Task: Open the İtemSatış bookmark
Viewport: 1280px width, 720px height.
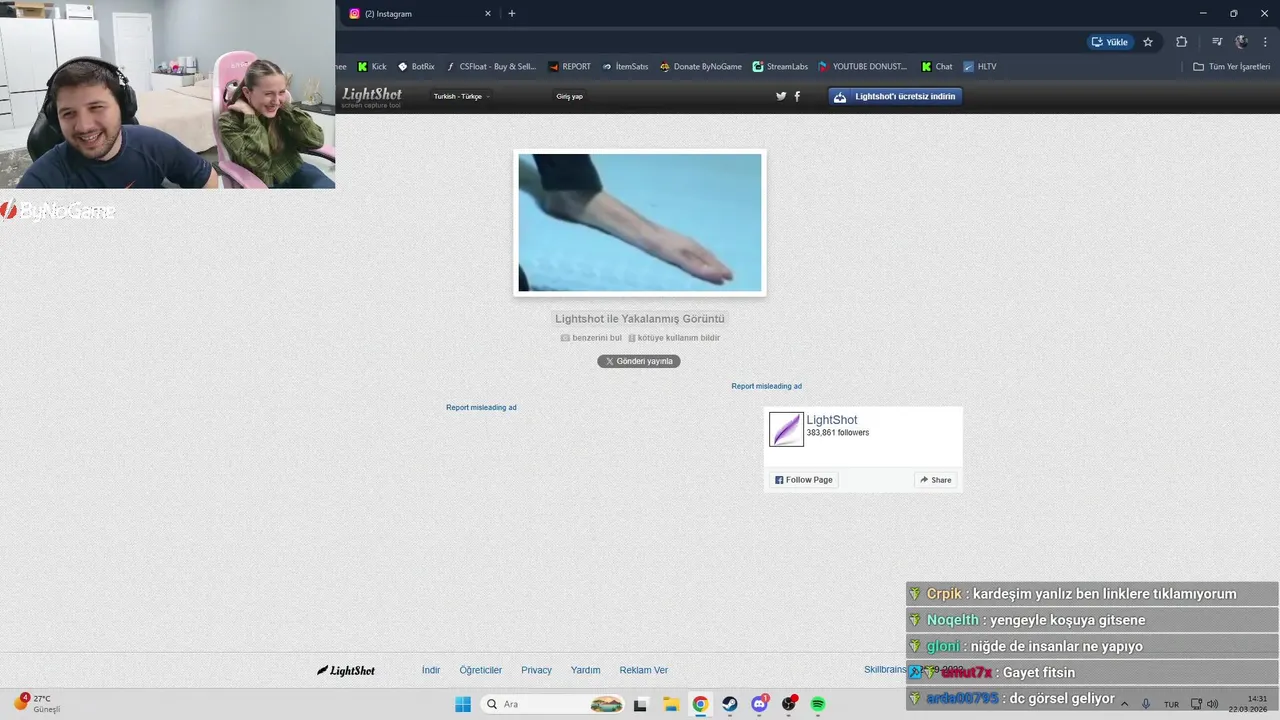Action: click(x=625, y=67)
